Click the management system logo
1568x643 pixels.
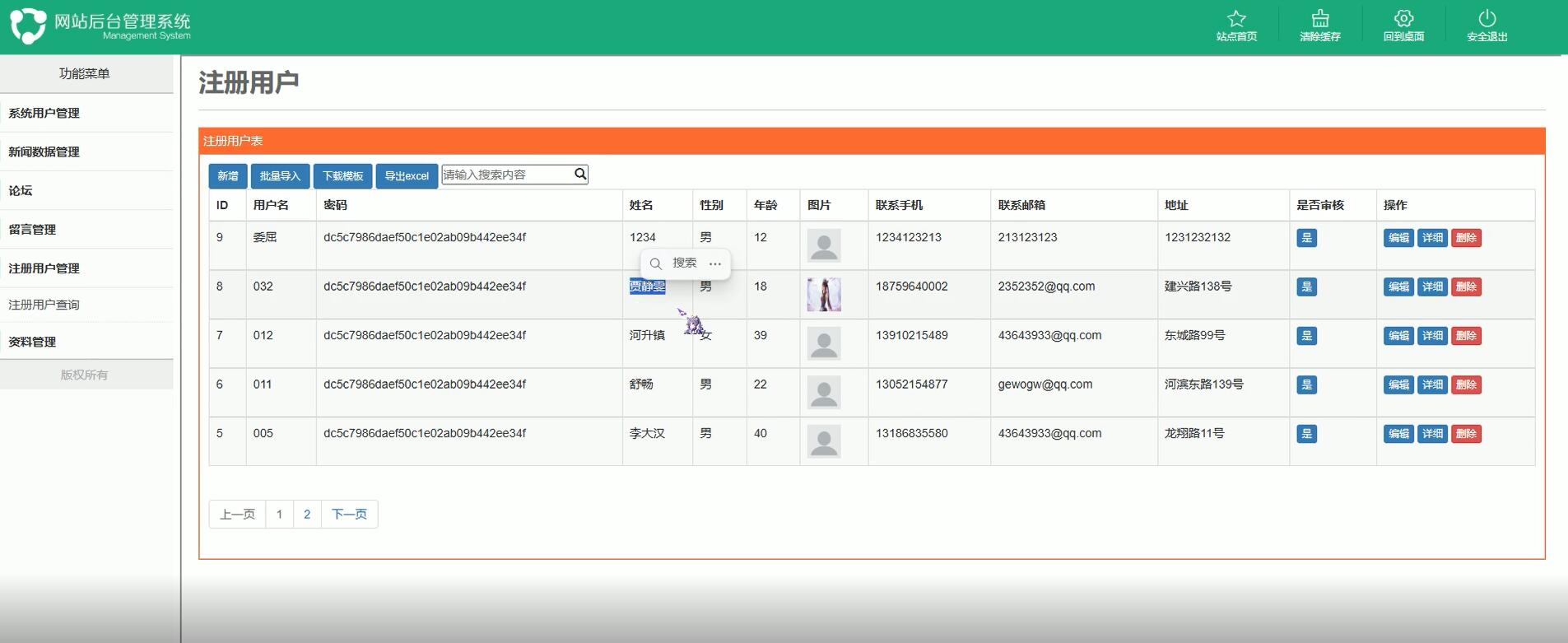pos(28,26)
